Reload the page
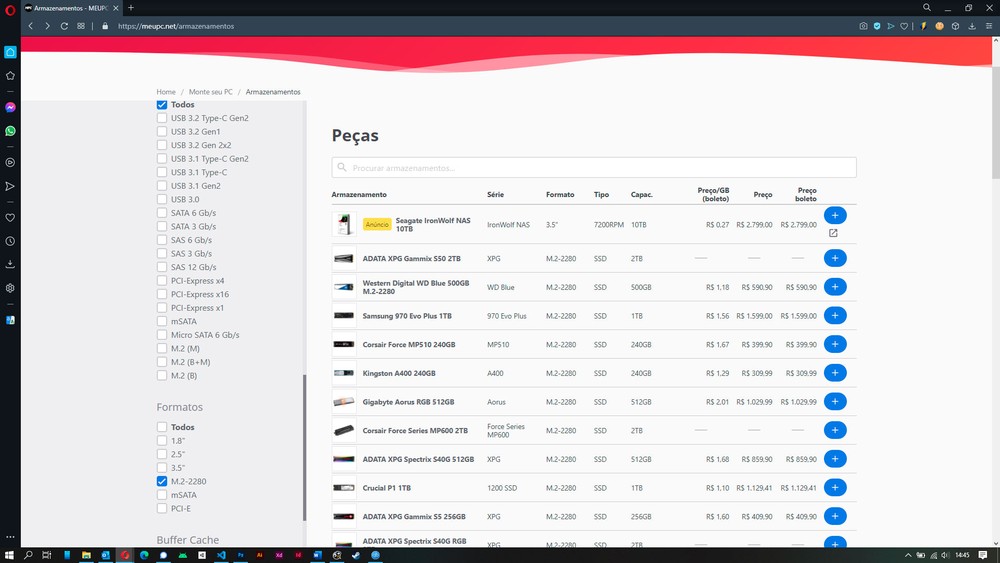This screenshot has width=1000, height=563. [64, 26]
